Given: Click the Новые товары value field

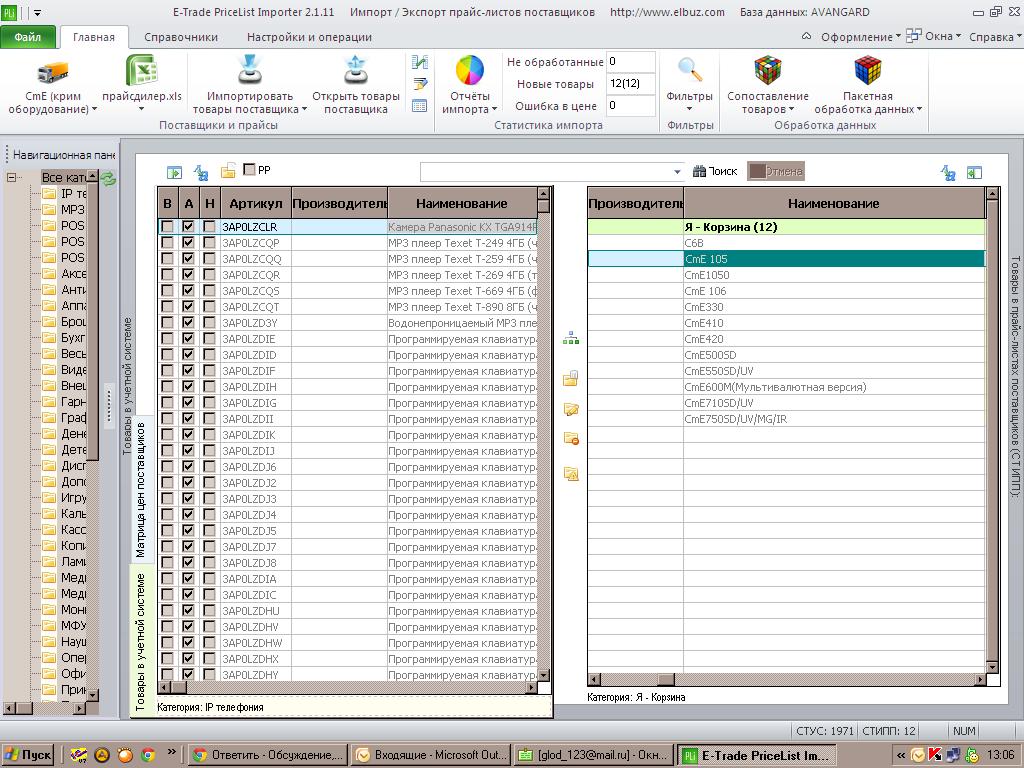Looking at the screenshot, I should (630, 84).
